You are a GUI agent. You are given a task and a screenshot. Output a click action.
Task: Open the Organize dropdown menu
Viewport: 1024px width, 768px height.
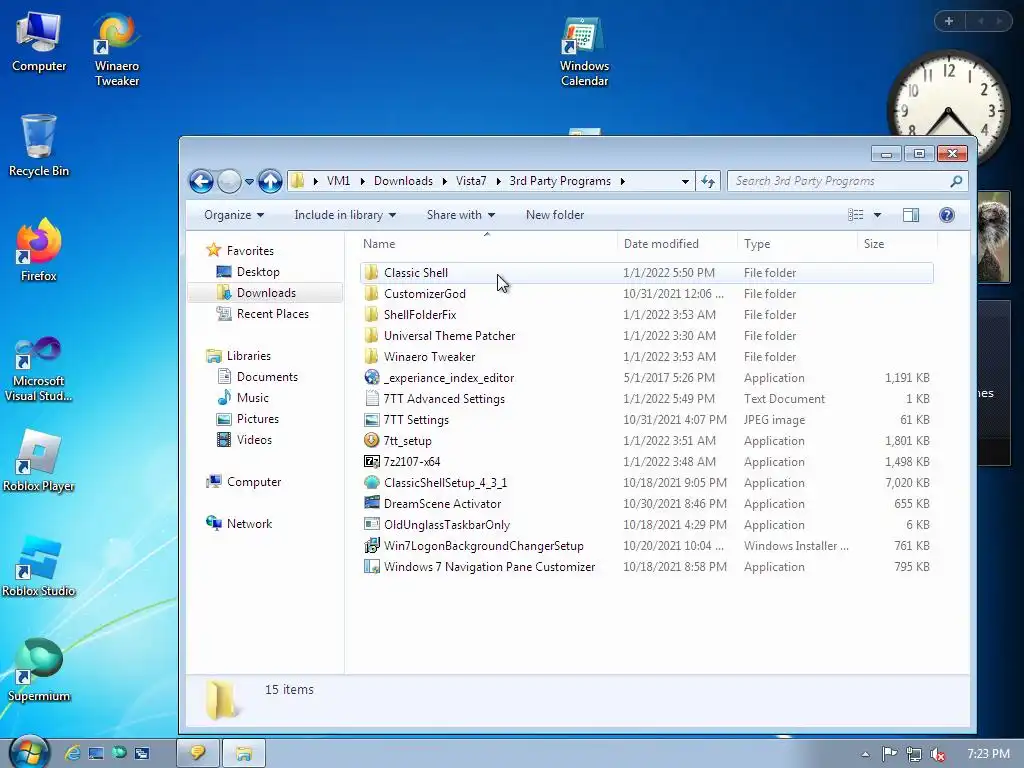(234, 215)
